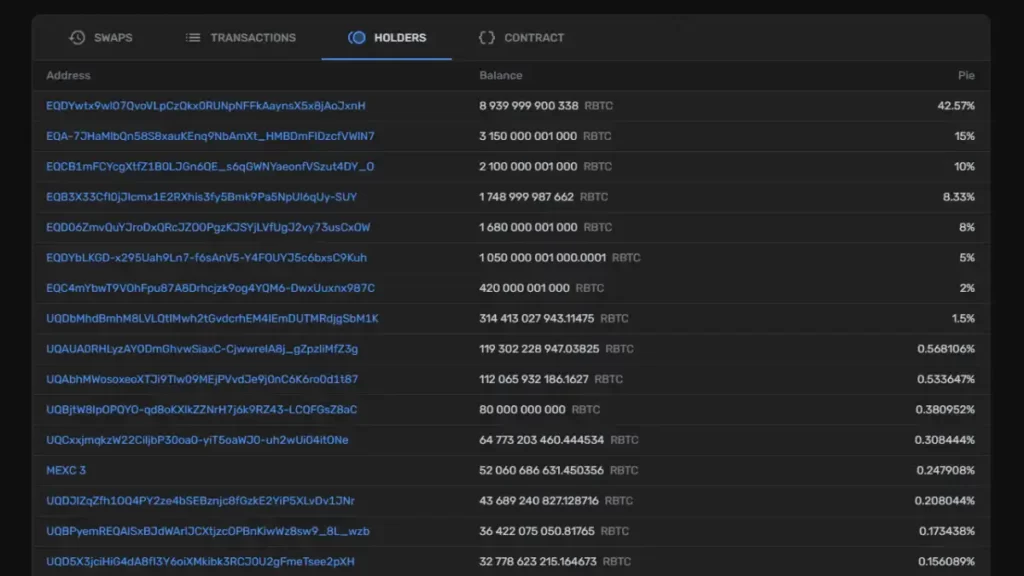Open holder address starting EQB3X33Cfl0j
Screen dimensions: 1024x576
(x=201, y=197)
